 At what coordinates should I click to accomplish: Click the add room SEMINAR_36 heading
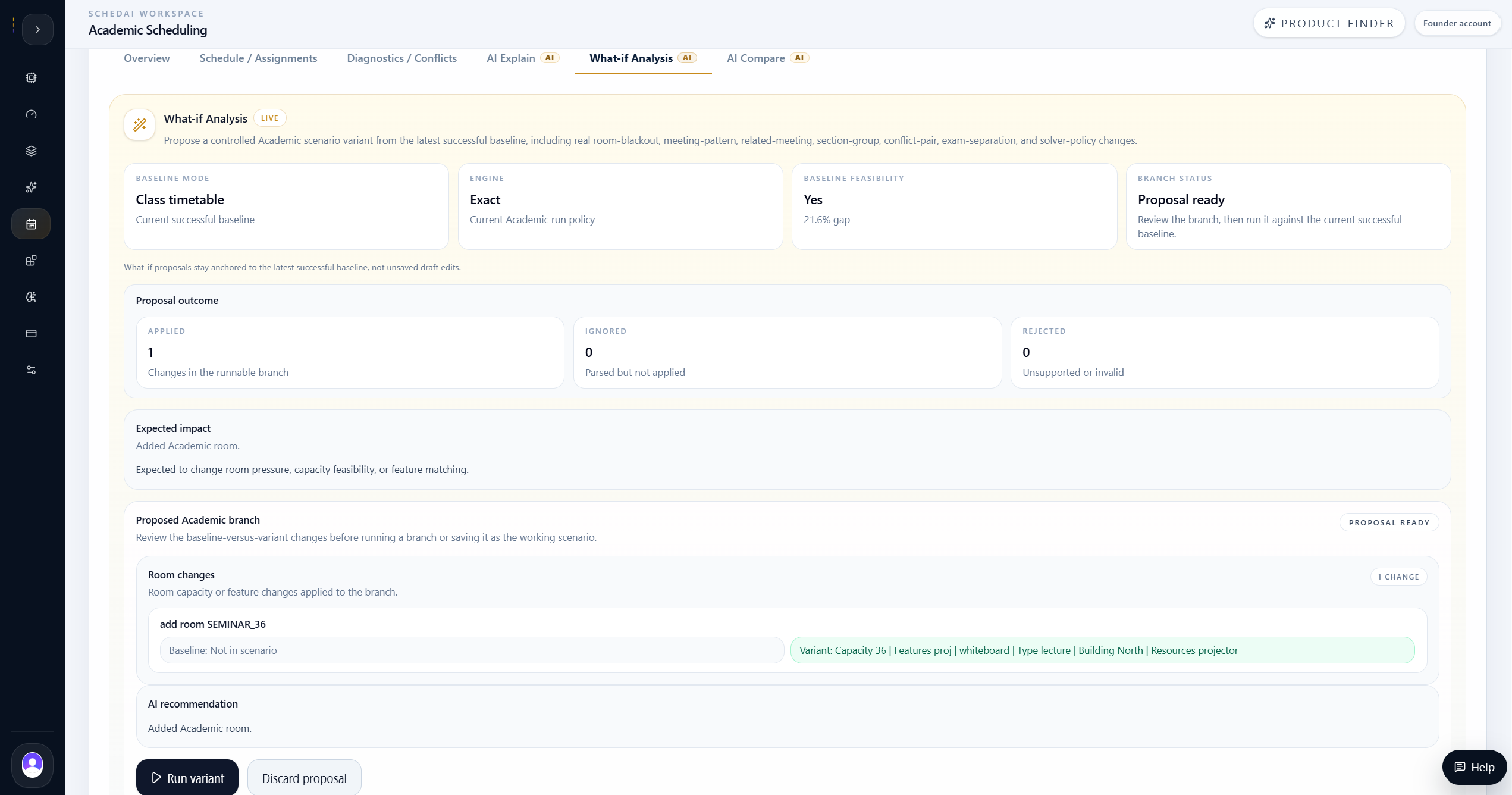(x=213, y=624)
